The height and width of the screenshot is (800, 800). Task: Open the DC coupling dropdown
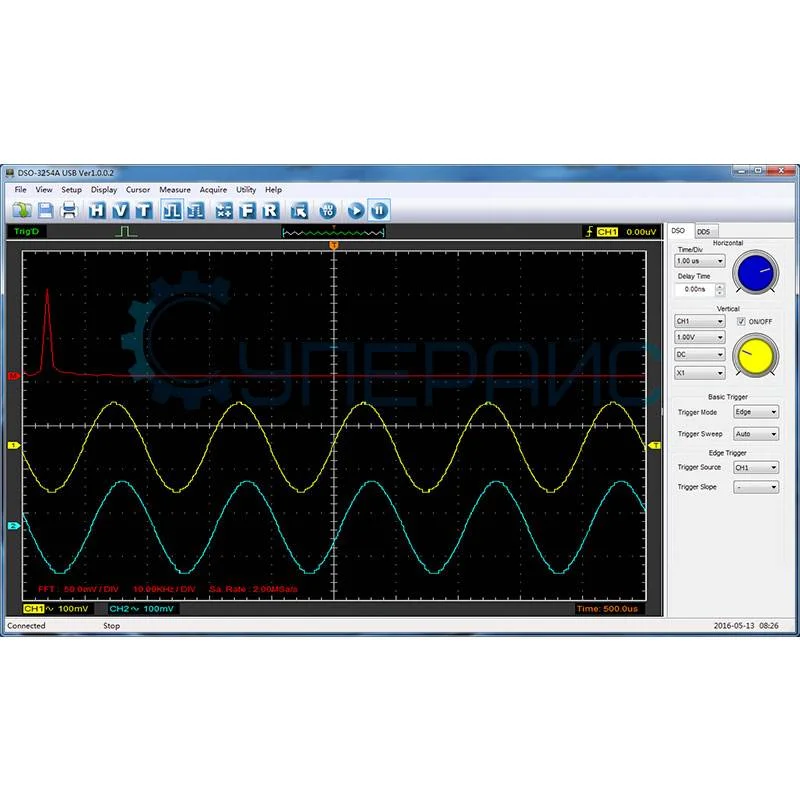[x=699, y=354]
